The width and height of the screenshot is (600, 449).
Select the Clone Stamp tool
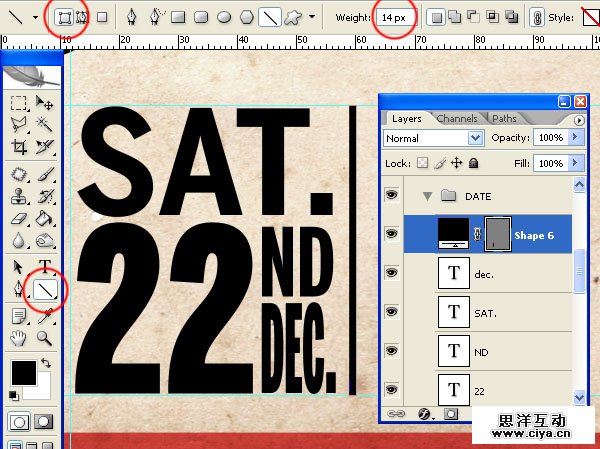click(18, 197)
